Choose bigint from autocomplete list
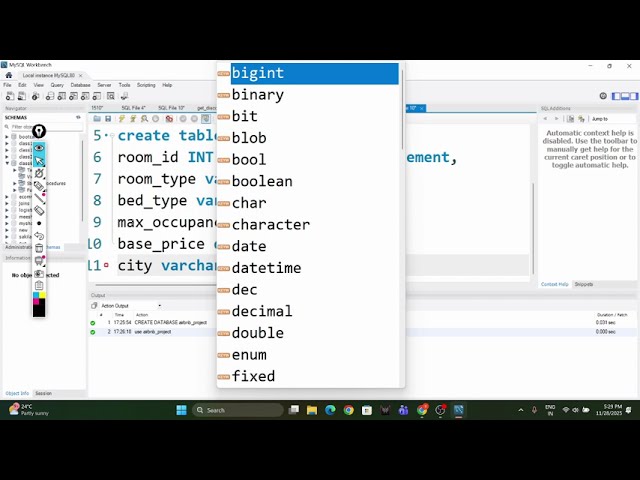This screenshot has height=480, width=640. [314, 73]
